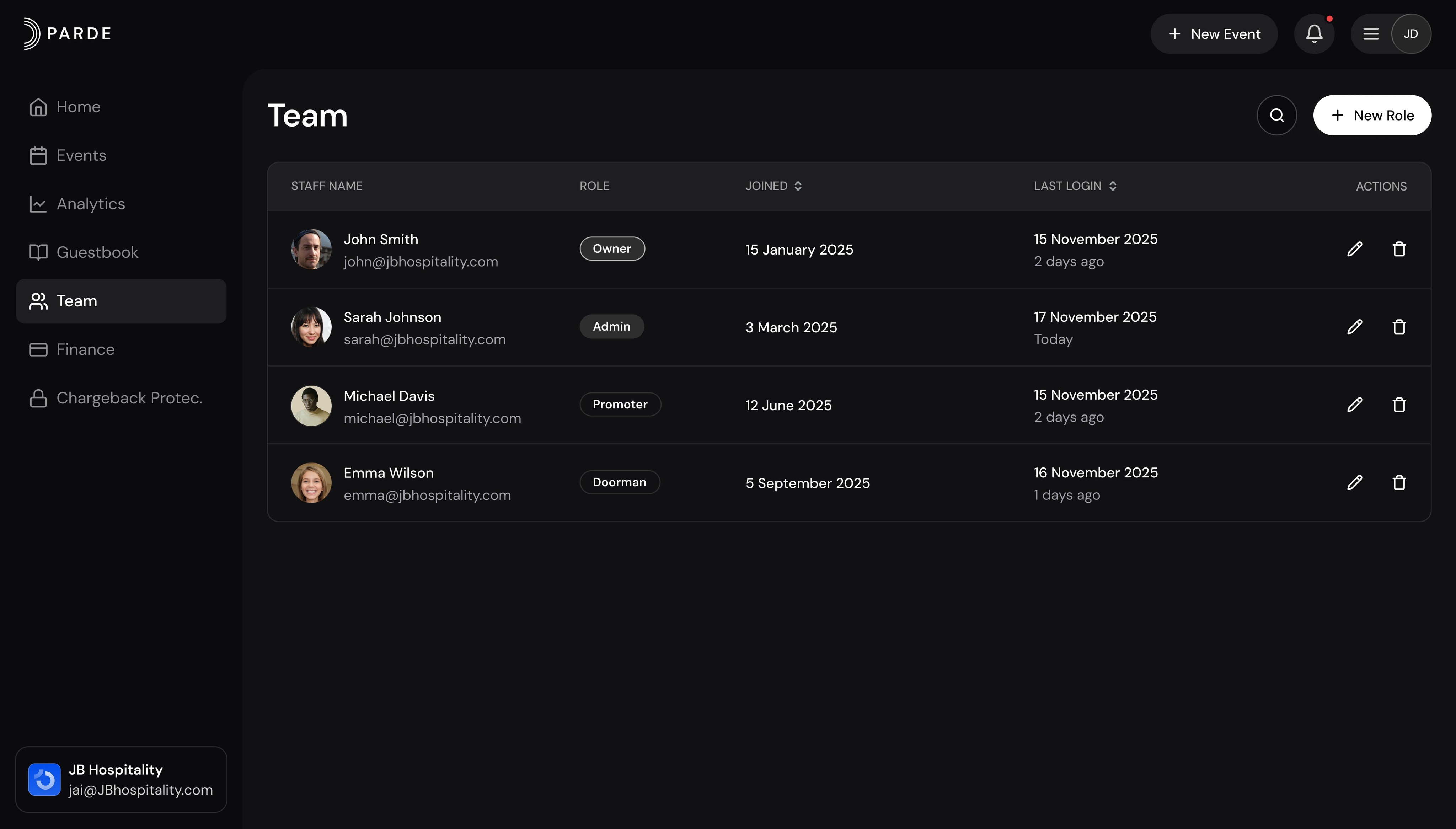
Task: Sort the table by Last Login column
Action: click(x=1075, y=186)
